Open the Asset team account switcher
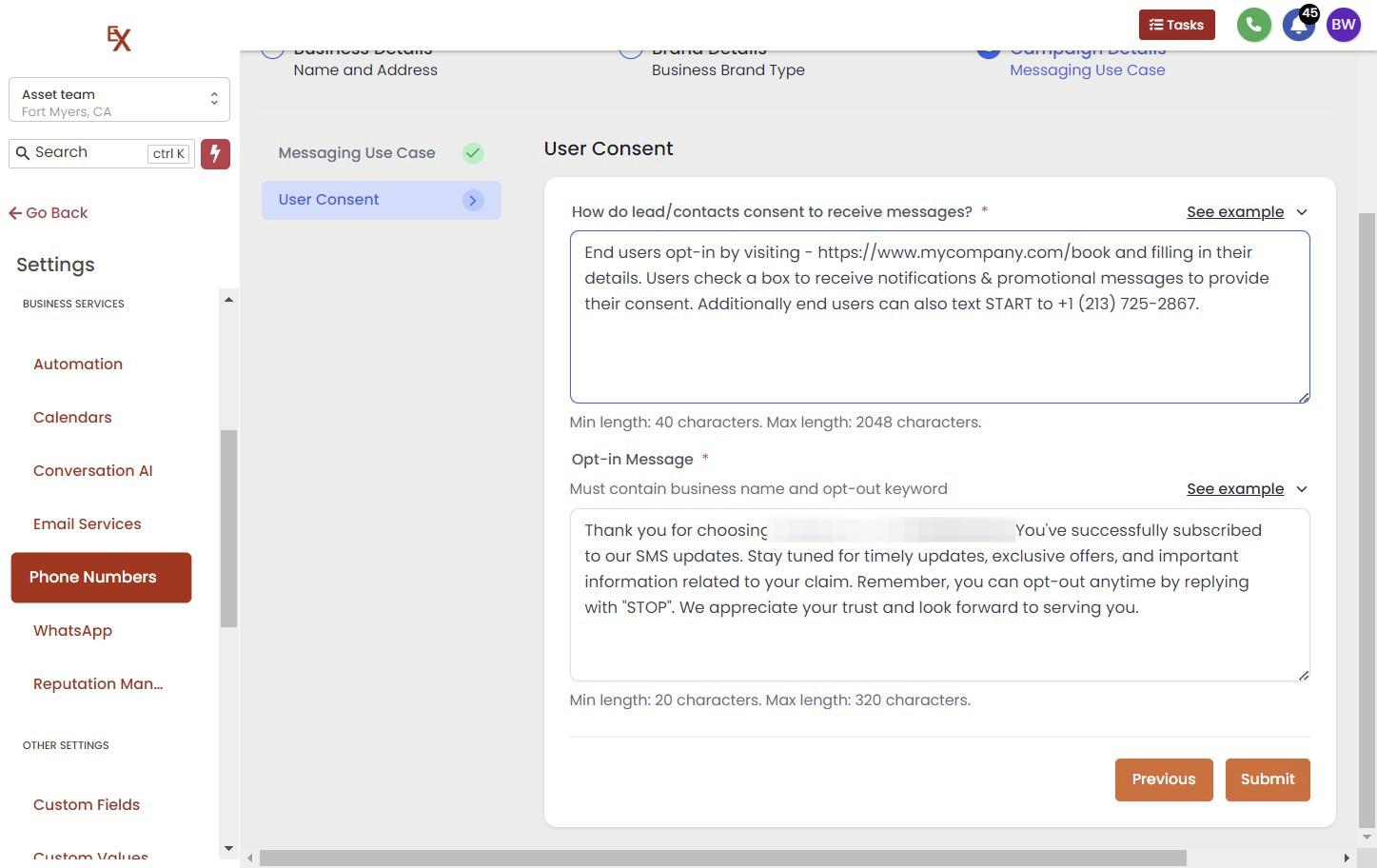Screen dimensions: 1377x868 (x=119, y=100)
